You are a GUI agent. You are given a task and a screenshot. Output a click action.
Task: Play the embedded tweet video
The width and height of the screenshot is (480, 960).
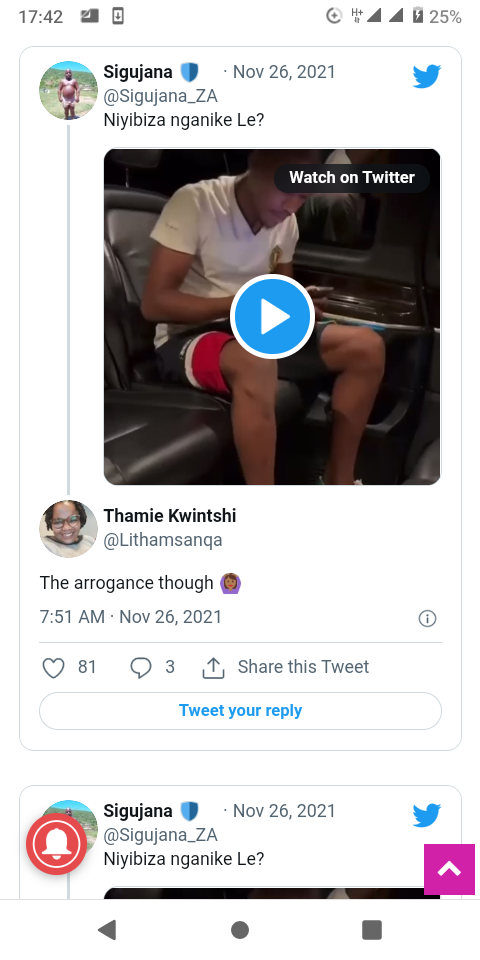272,317
